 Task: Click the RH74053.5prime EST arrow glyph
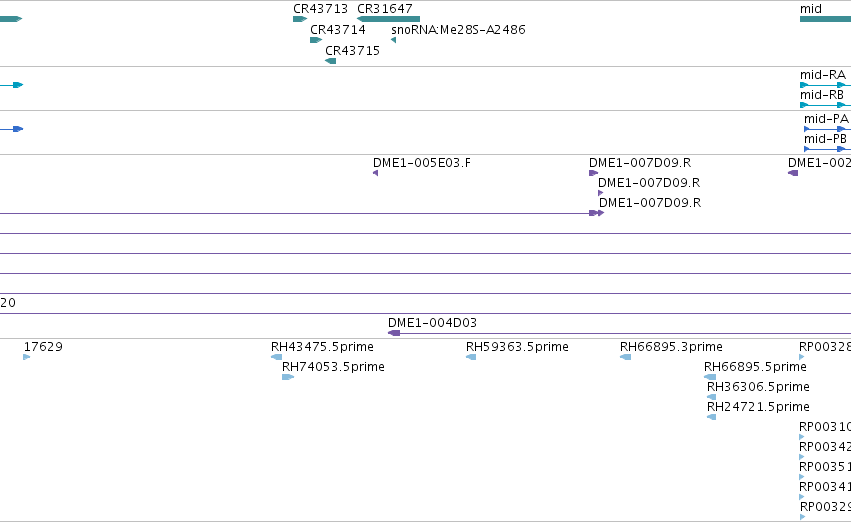coord(288,377)
